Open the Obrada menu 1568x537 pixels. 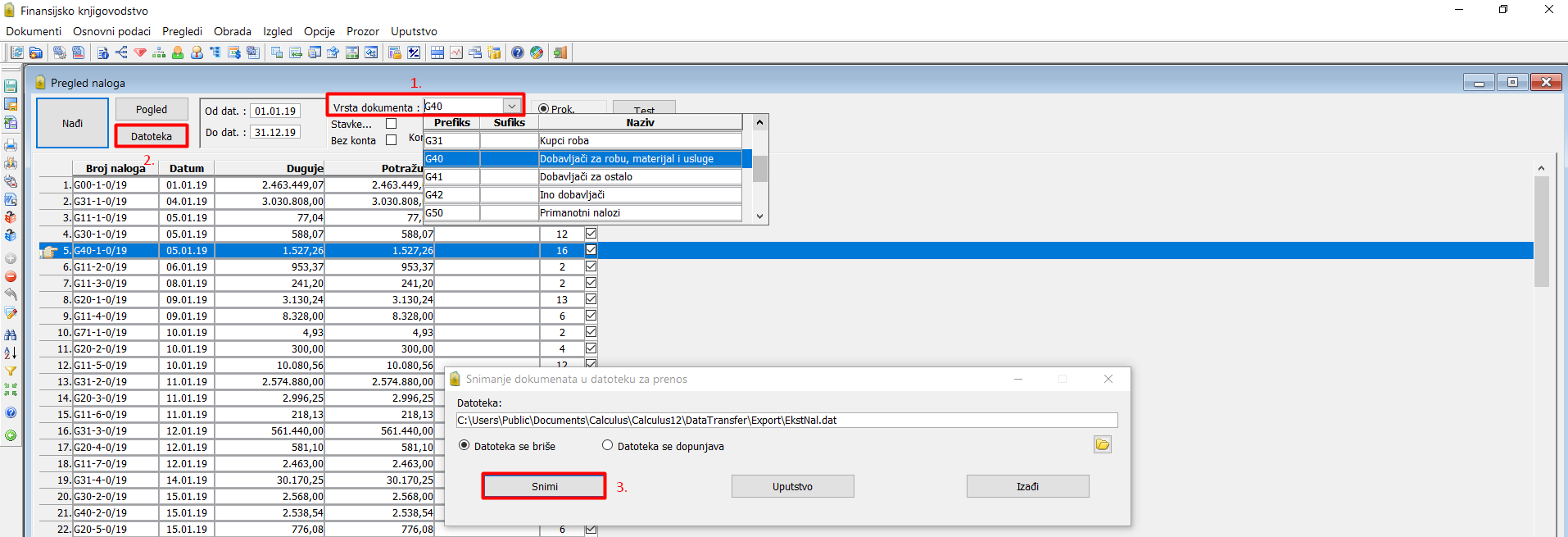pyautogui.click(x=233, y=31)
